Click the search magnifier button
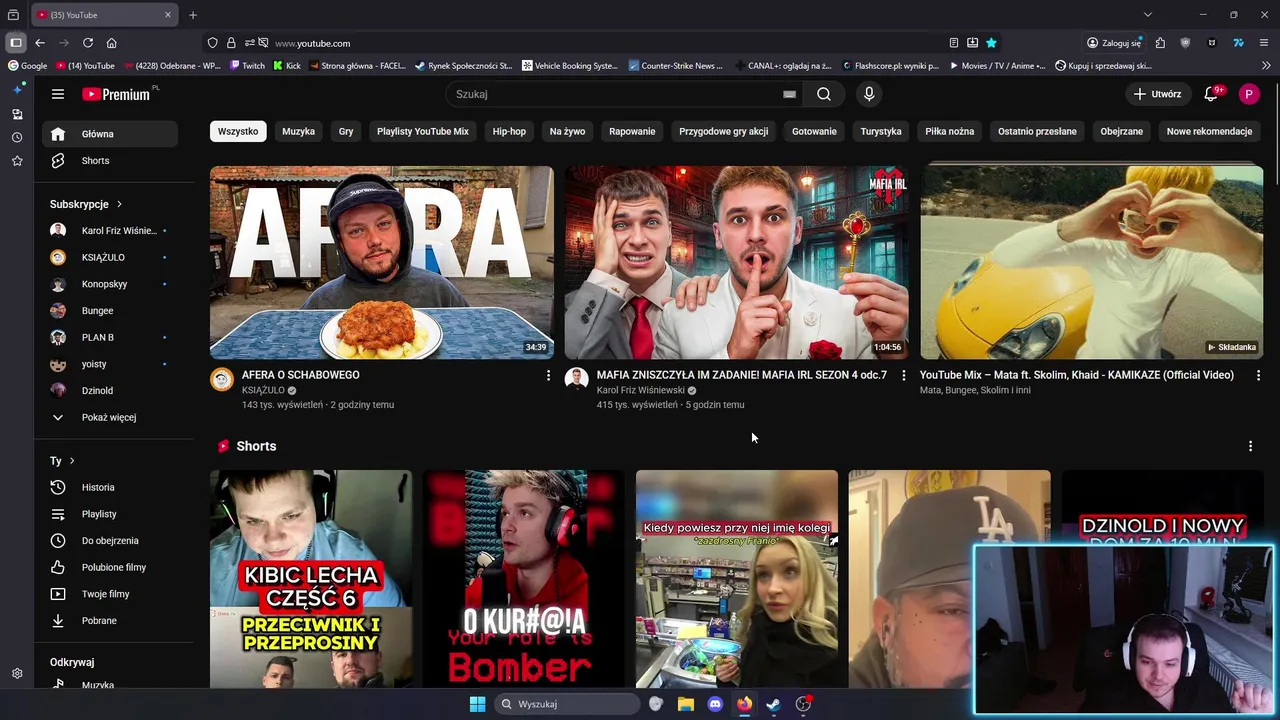The width and height of the screenshot is (1280, 720). (823, 94)
